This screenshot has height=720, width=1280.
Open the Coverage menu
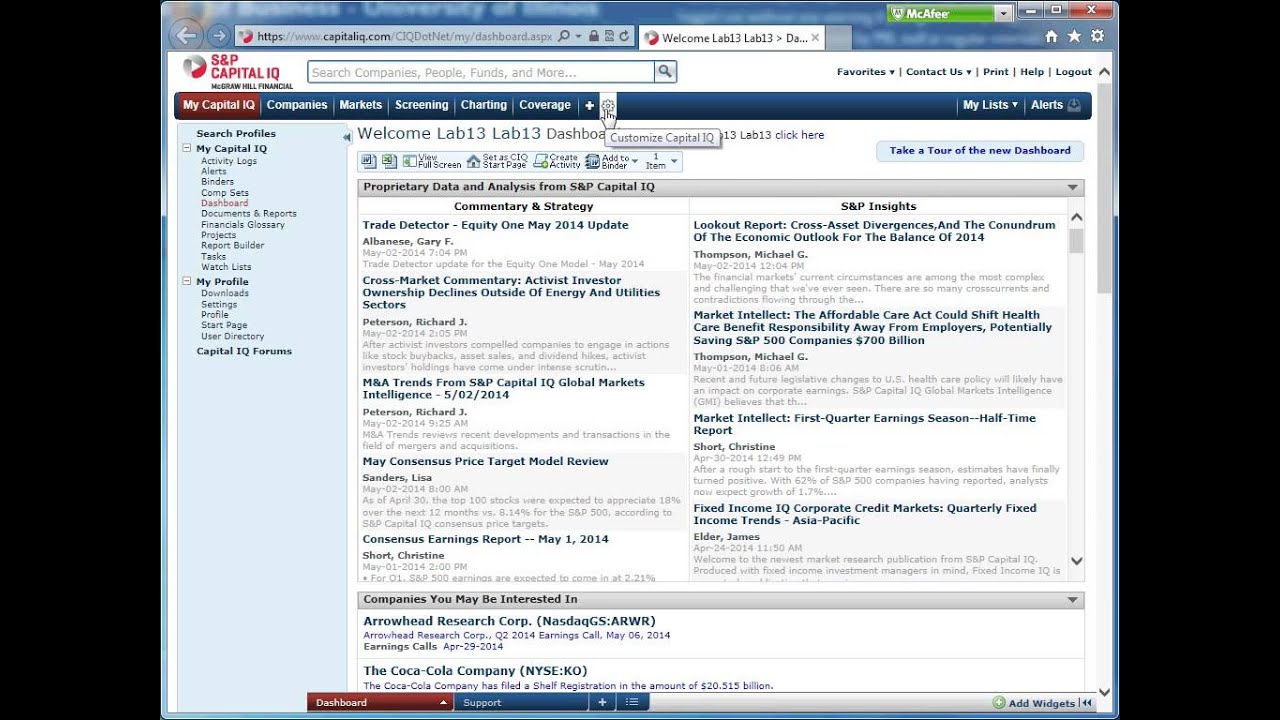tap(545, 105)
